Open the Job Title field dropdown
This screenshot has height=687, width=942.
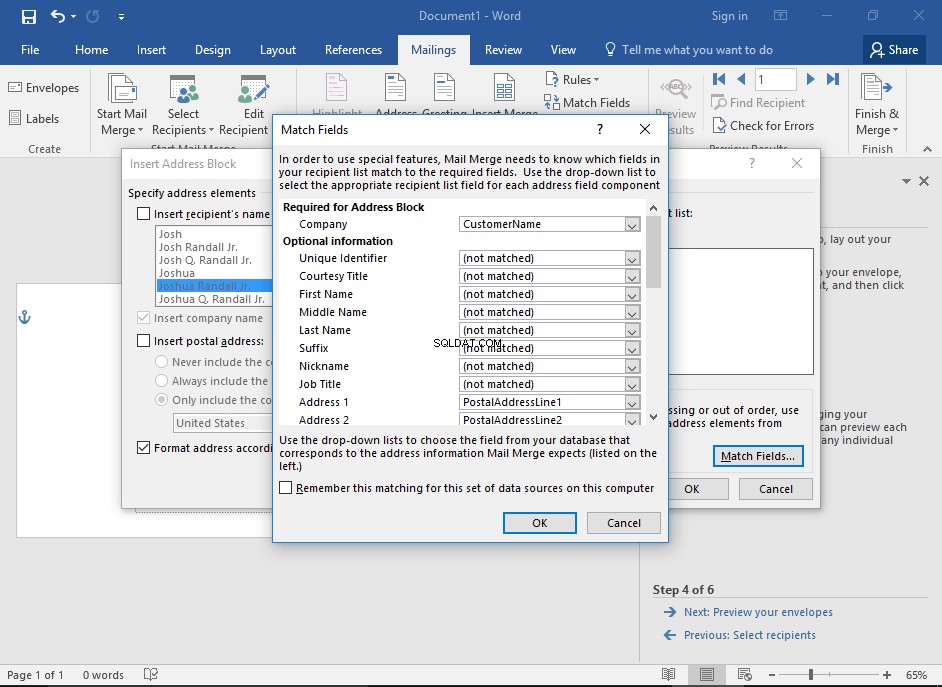click(631, 385)
